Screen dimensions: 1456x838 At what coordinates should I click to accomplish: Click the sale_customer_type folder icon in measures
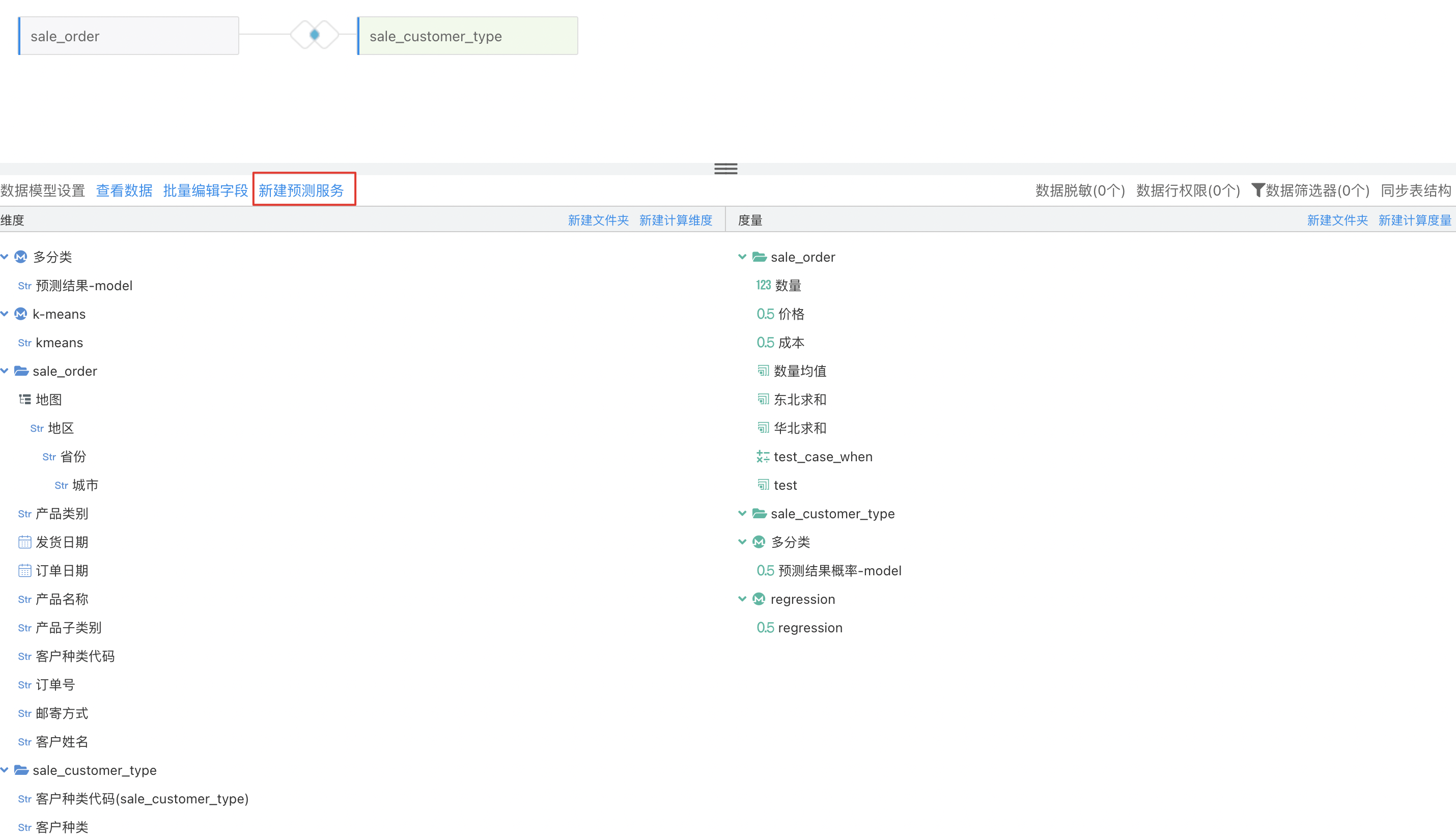point(760,513)
